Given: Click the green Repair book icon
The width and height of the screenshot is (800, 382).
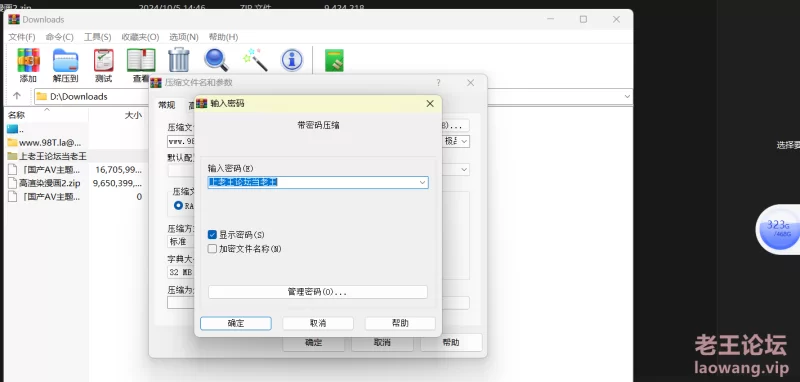Looking at the screenshot, I should [x=334, y=60].
